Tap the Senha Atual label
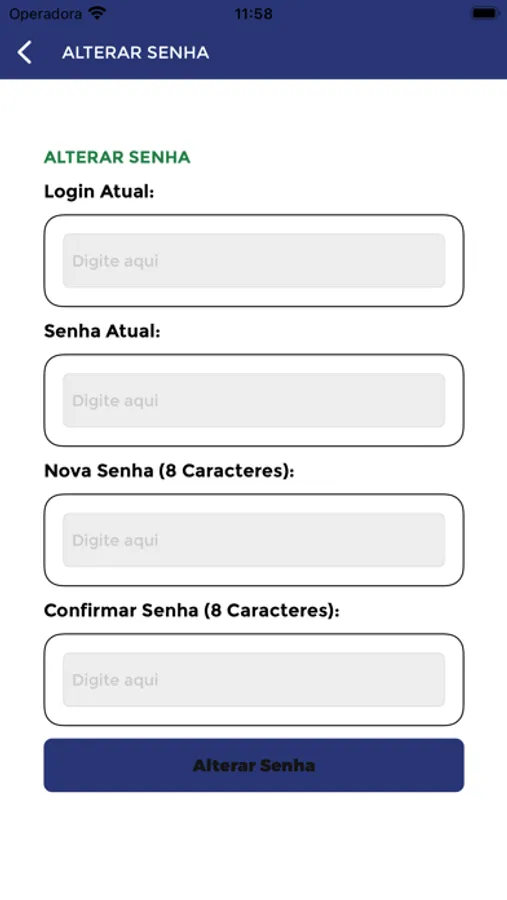507x900 pixels. 102,331
